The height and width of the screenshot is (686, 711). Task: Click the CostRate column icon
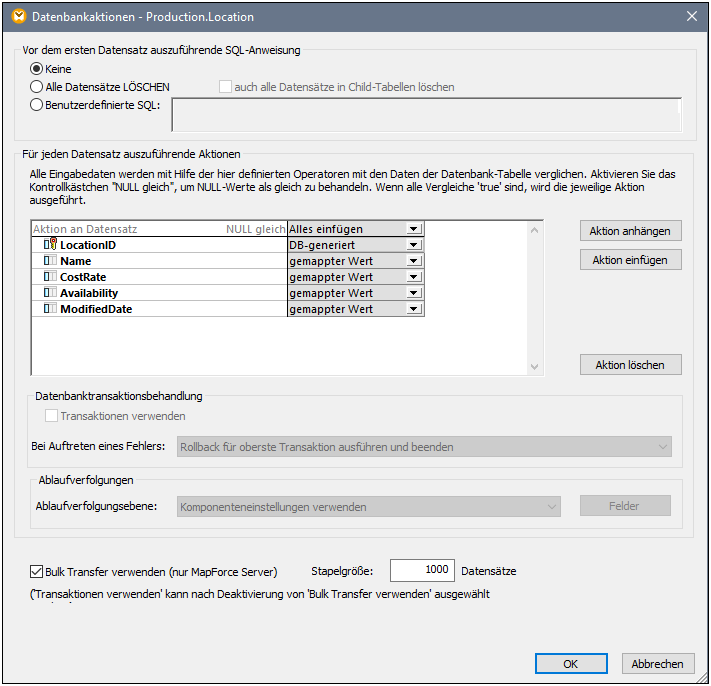pyautogui.click(x=50, y=277)
